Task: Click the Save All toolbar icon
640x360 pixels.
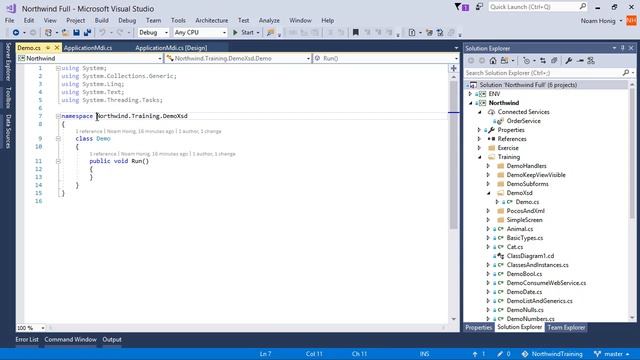Action: pyautogui.click(x=87, y=33)
